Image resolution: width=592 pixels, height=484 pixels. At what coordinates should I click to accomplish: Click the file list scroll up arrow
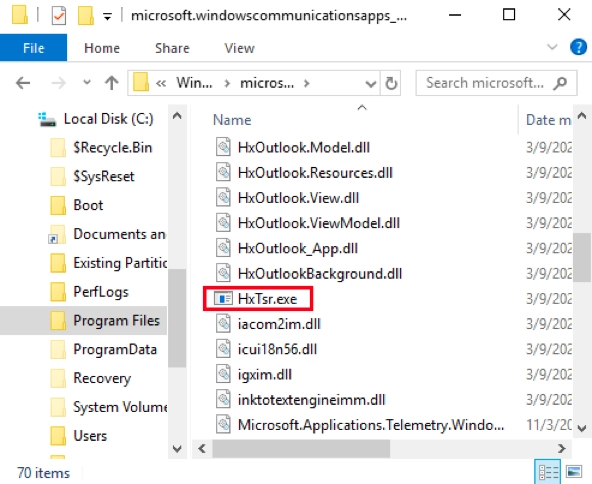coord(582,116)
